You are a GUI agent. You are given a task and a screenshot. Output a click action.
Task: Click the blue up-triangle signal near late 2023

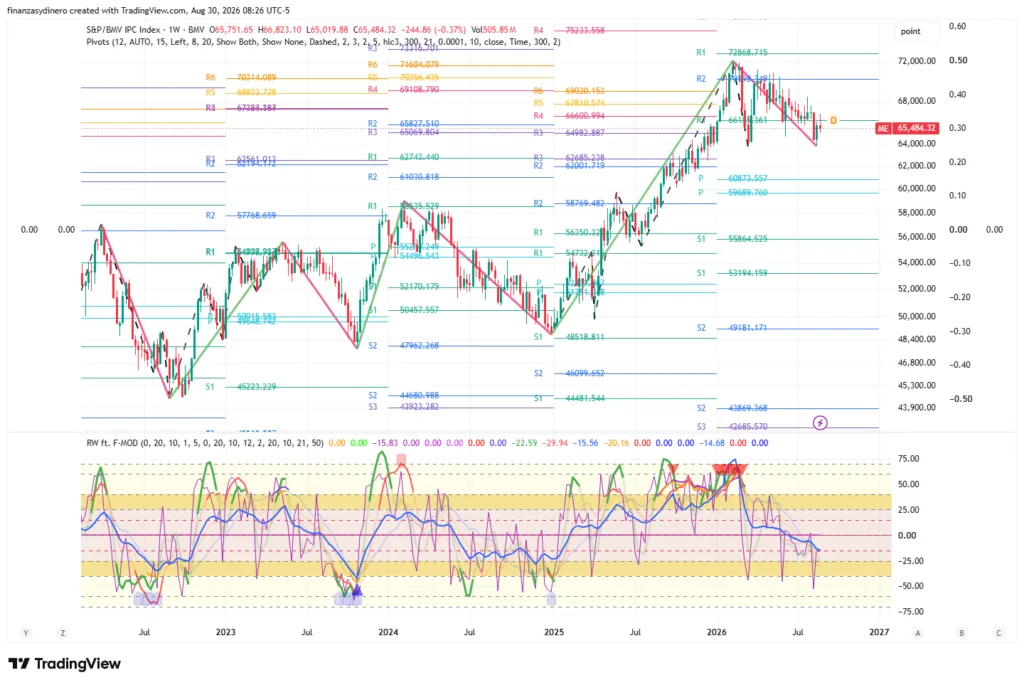tap(357, 591)
